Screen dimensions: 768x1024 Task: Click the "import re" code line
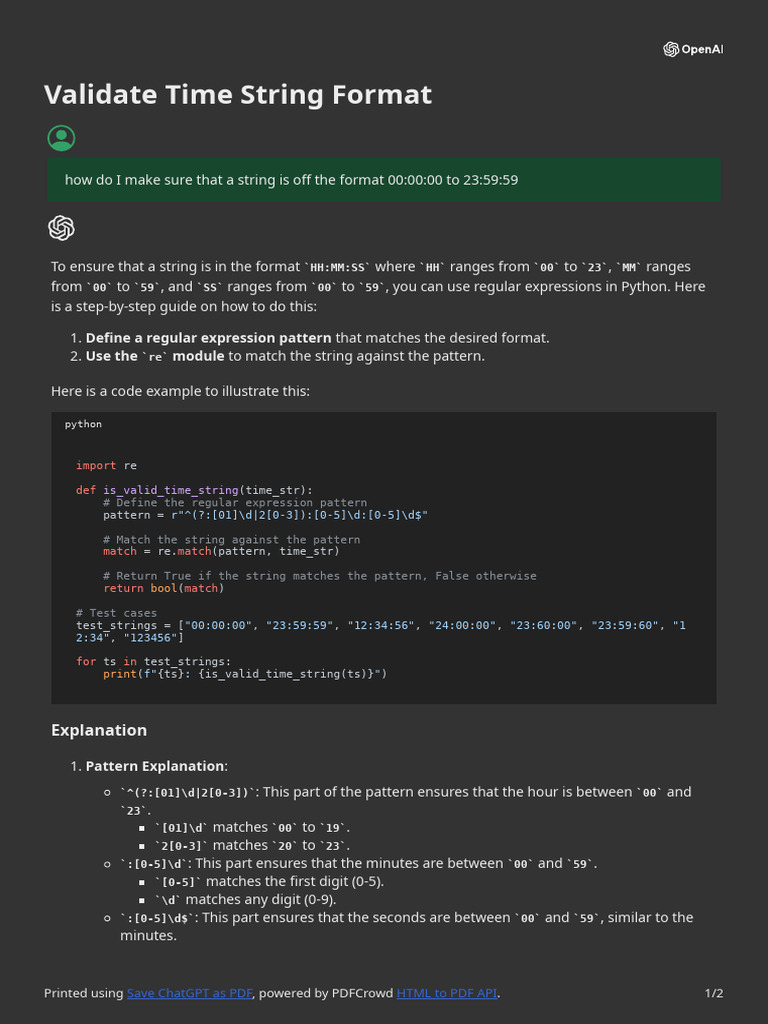(x=106, y=466)
